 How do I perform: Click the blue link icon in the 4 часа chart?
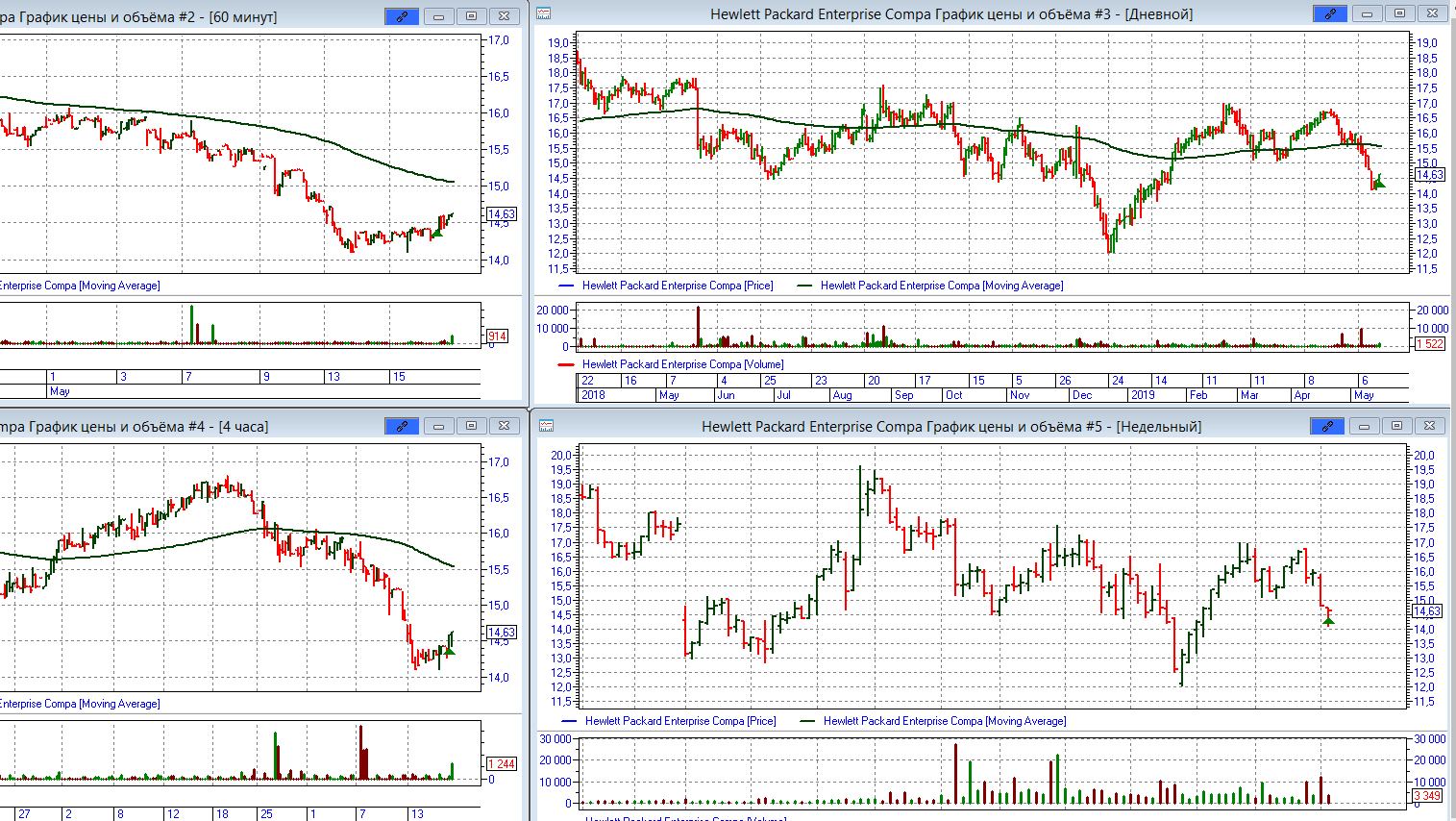coord(402,426)
